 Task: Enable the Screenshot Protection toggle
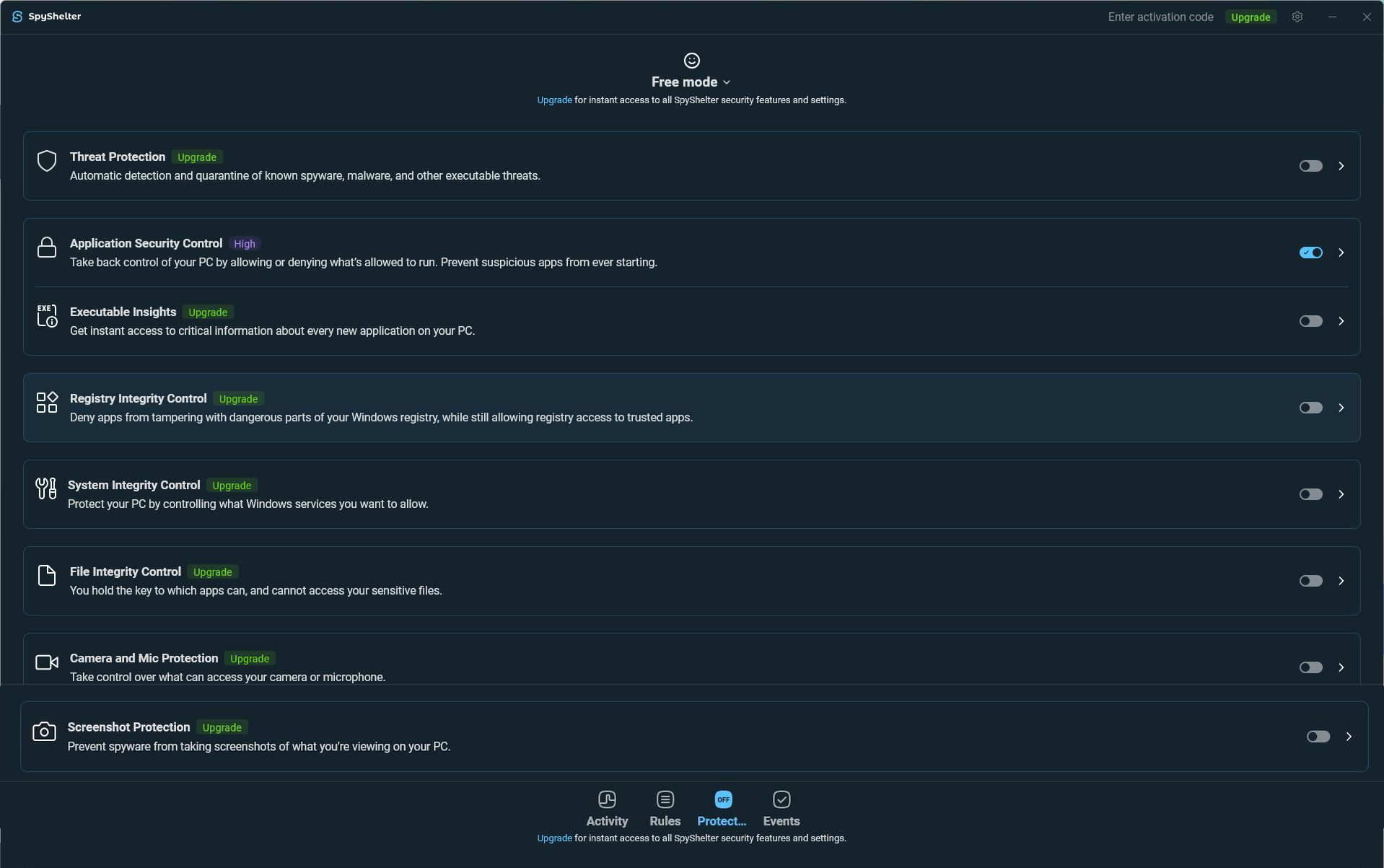click(x=1318, y=737)
